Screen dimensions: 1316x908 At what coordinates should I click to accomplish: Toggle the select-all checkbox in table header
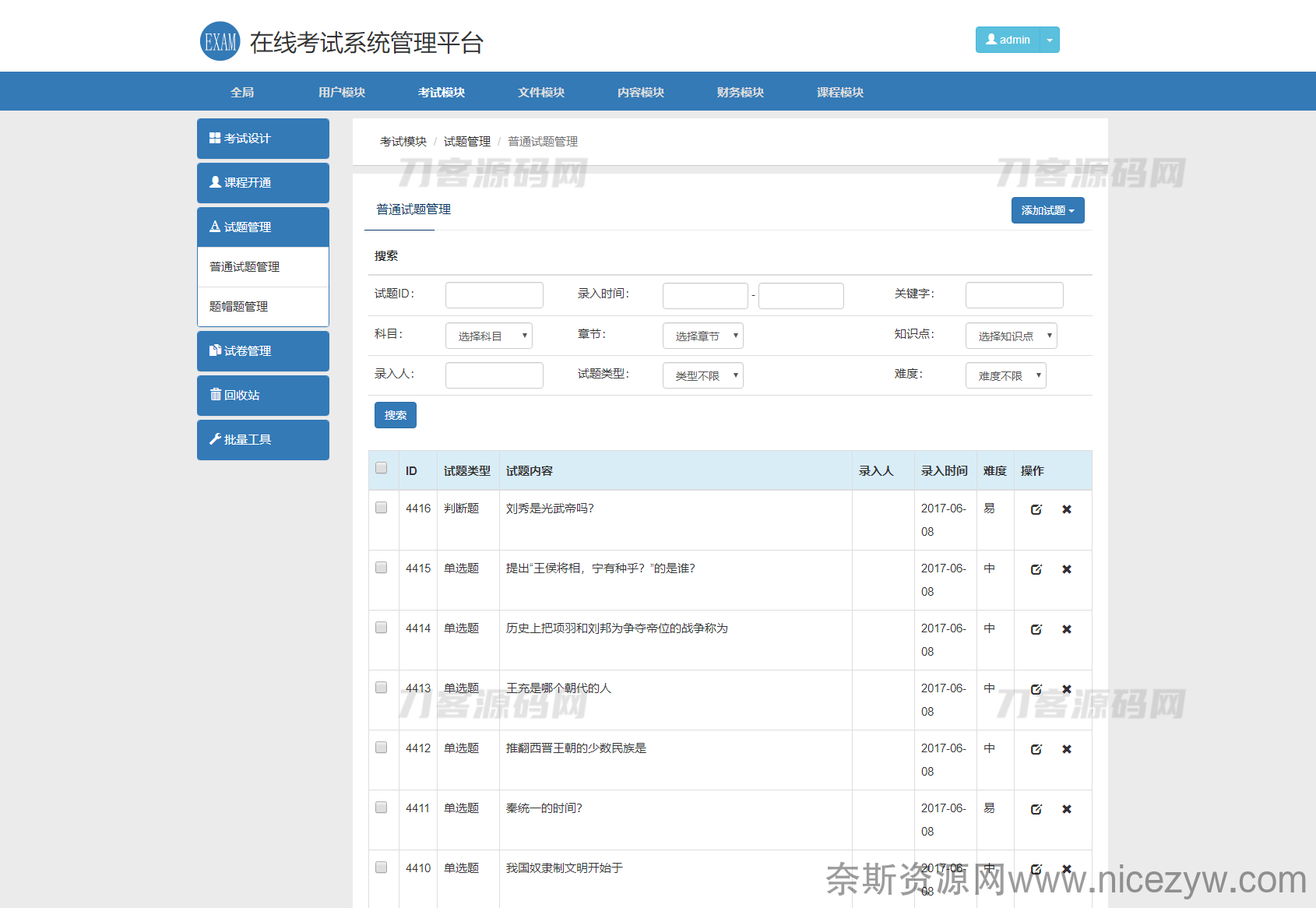click(382, 468)
